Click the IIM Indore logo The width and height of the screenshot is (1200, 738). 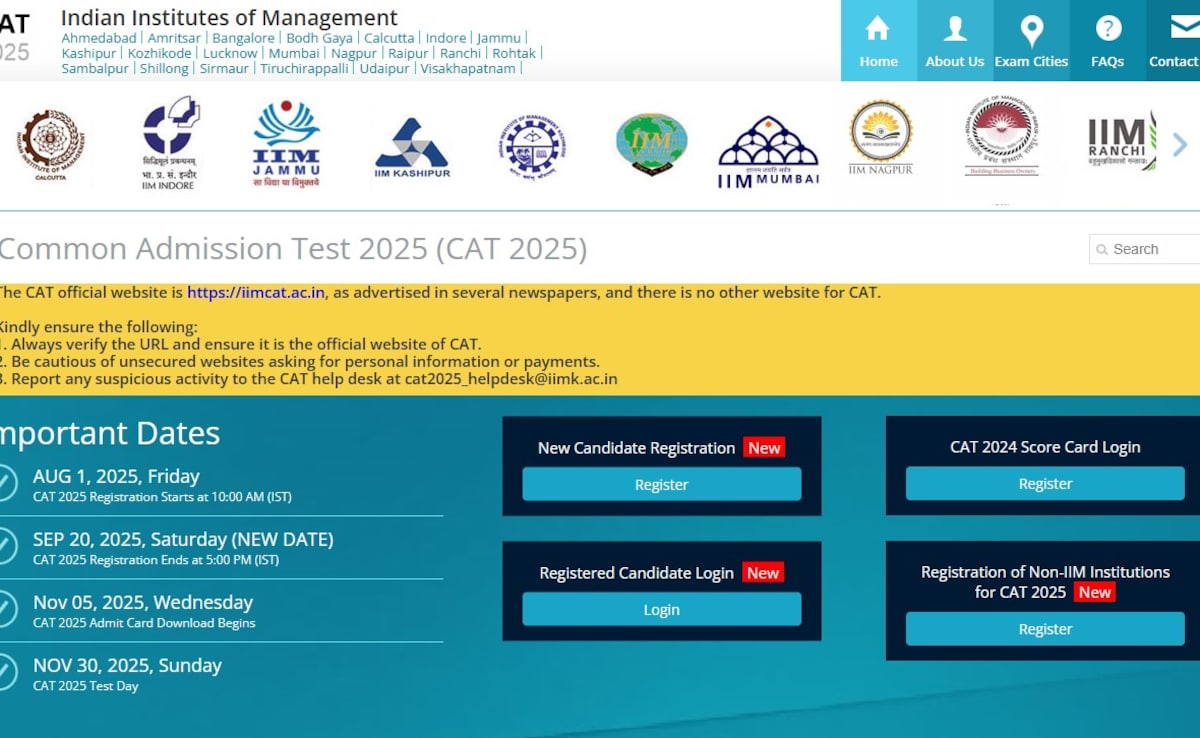[x=170, y=143]
